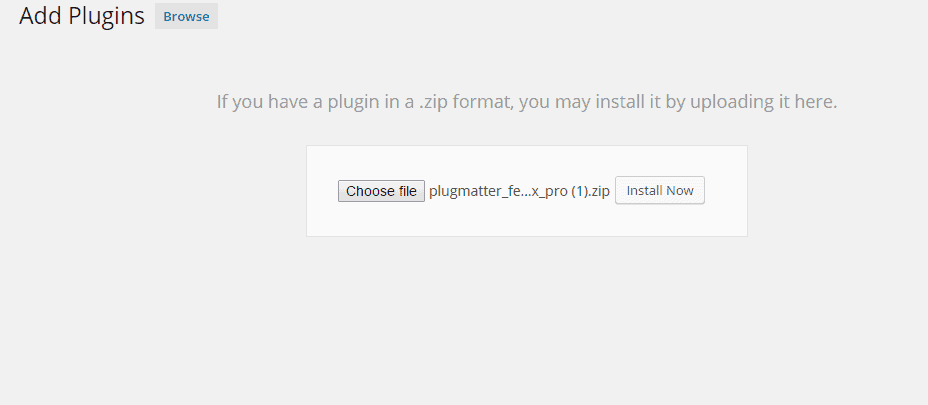The width and height of the screenshot is (928, 405).
Task: Click the Browse button beside Add Plugins
Action: (x=186, y=17)
